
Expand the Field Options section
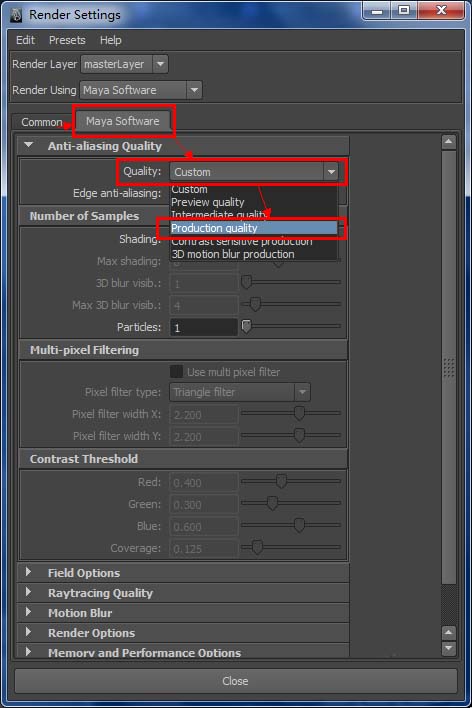click(28, 572)
